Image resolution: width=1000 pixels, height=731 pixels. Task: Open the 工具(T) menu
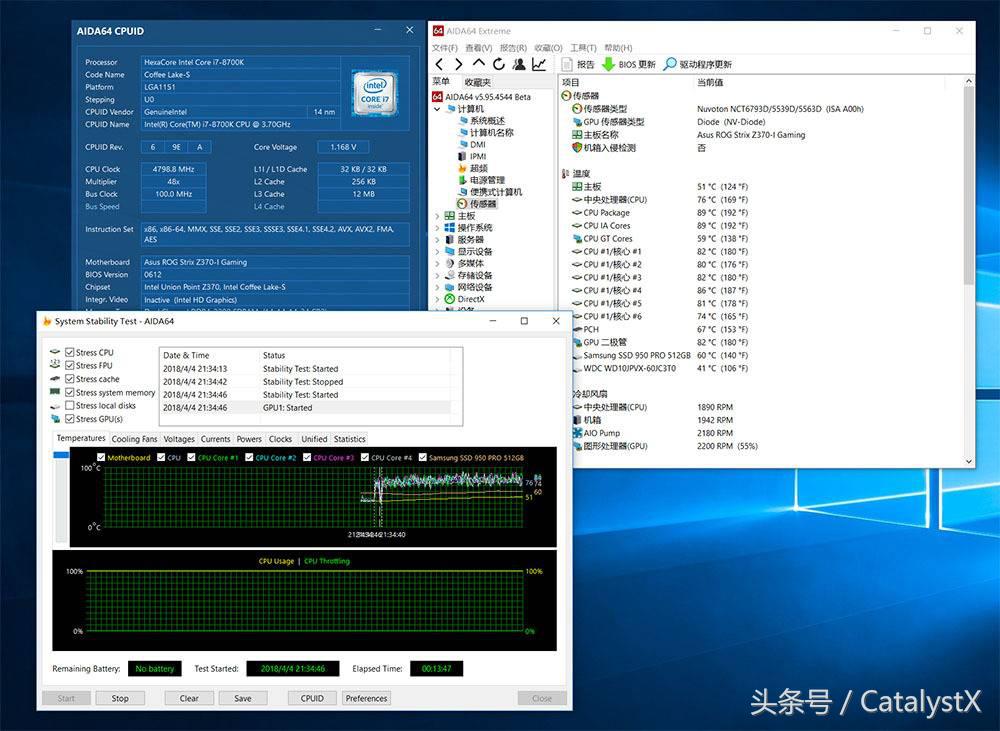(583, 48)
